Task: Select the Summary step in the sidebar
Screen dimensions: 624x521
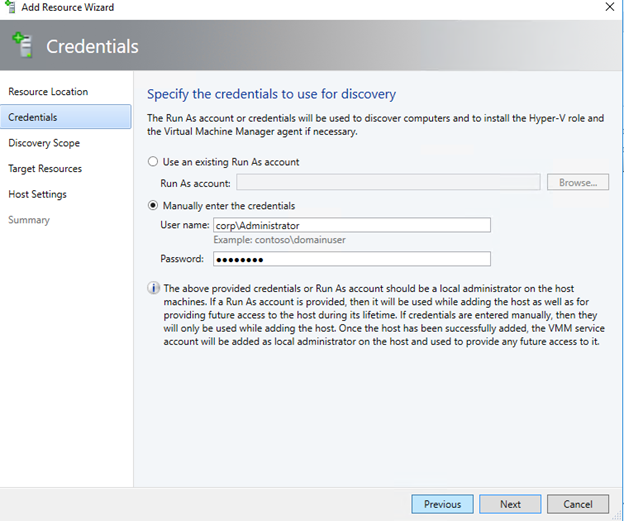Action: [x=29, y=220]
